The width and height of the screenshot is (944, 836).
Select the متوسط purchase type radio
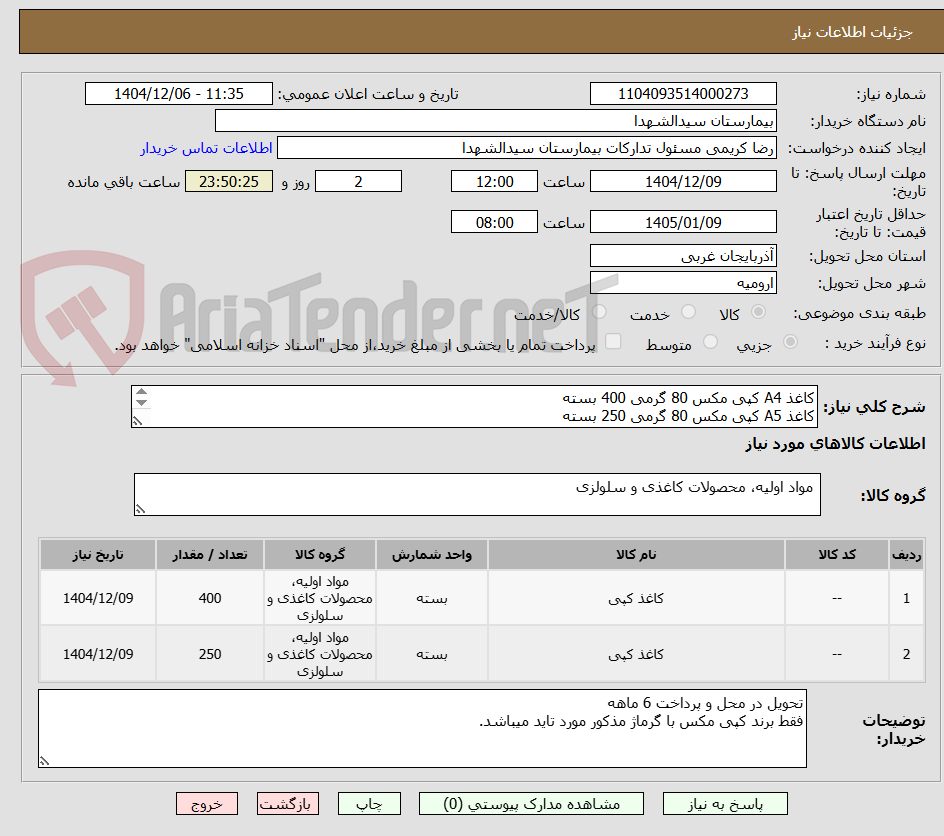[710, 342]
